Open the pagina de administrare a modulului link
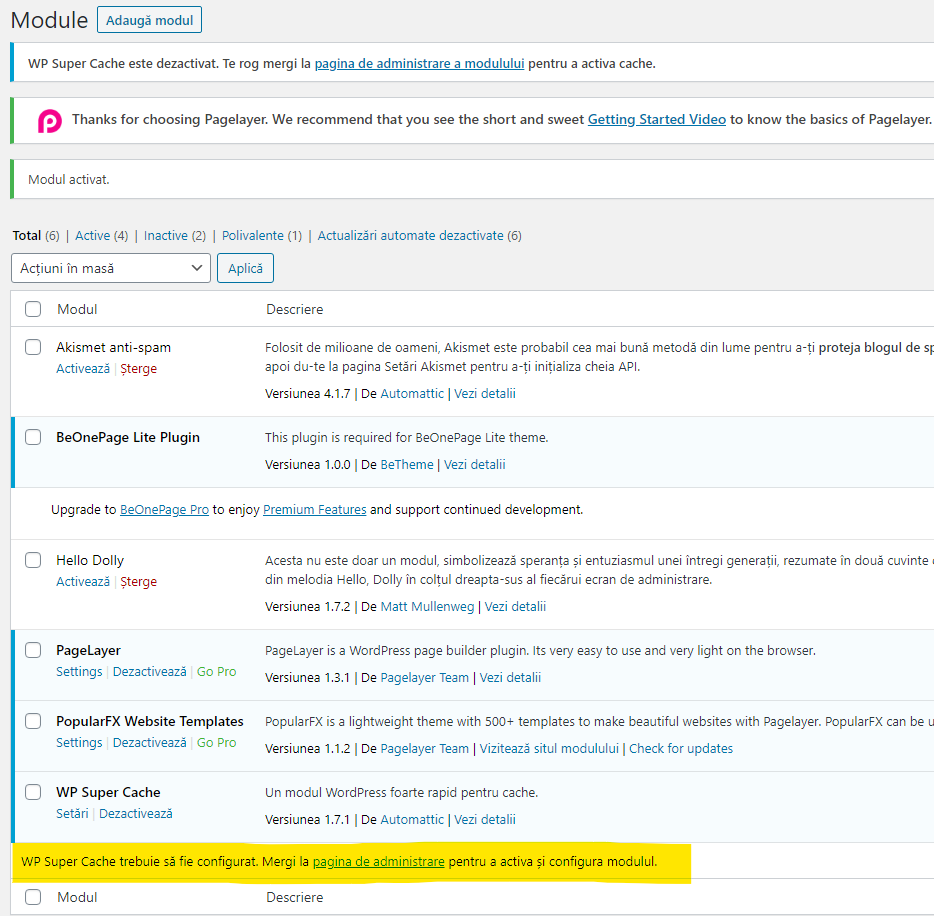Image resolution: width=934 pixels, height=916 pixels. (419, 64)
